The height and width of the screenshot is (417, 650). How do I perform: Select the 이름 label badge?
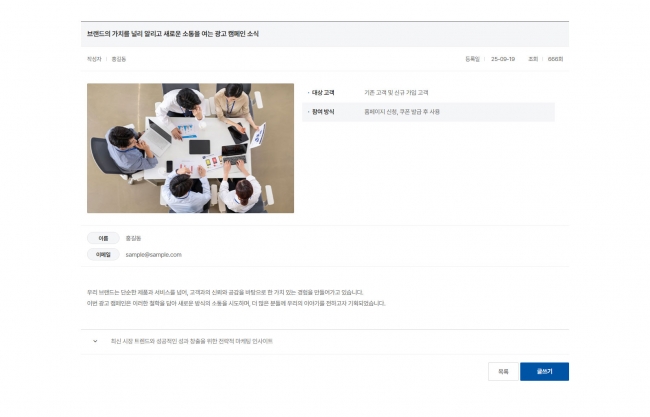click(103, 238)
